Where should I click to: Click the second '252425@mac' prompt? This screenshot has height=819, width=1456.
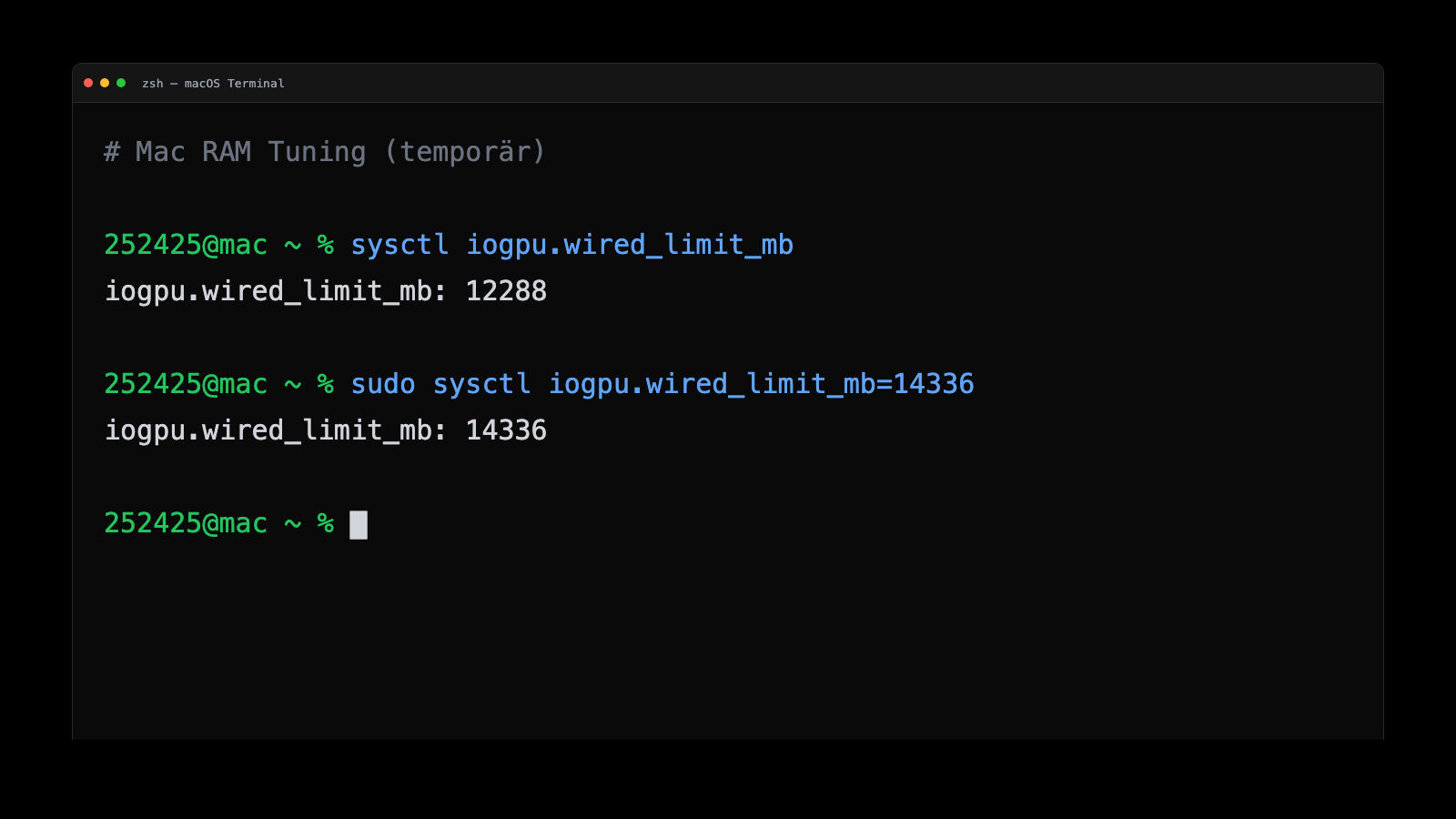coord(186,385)
